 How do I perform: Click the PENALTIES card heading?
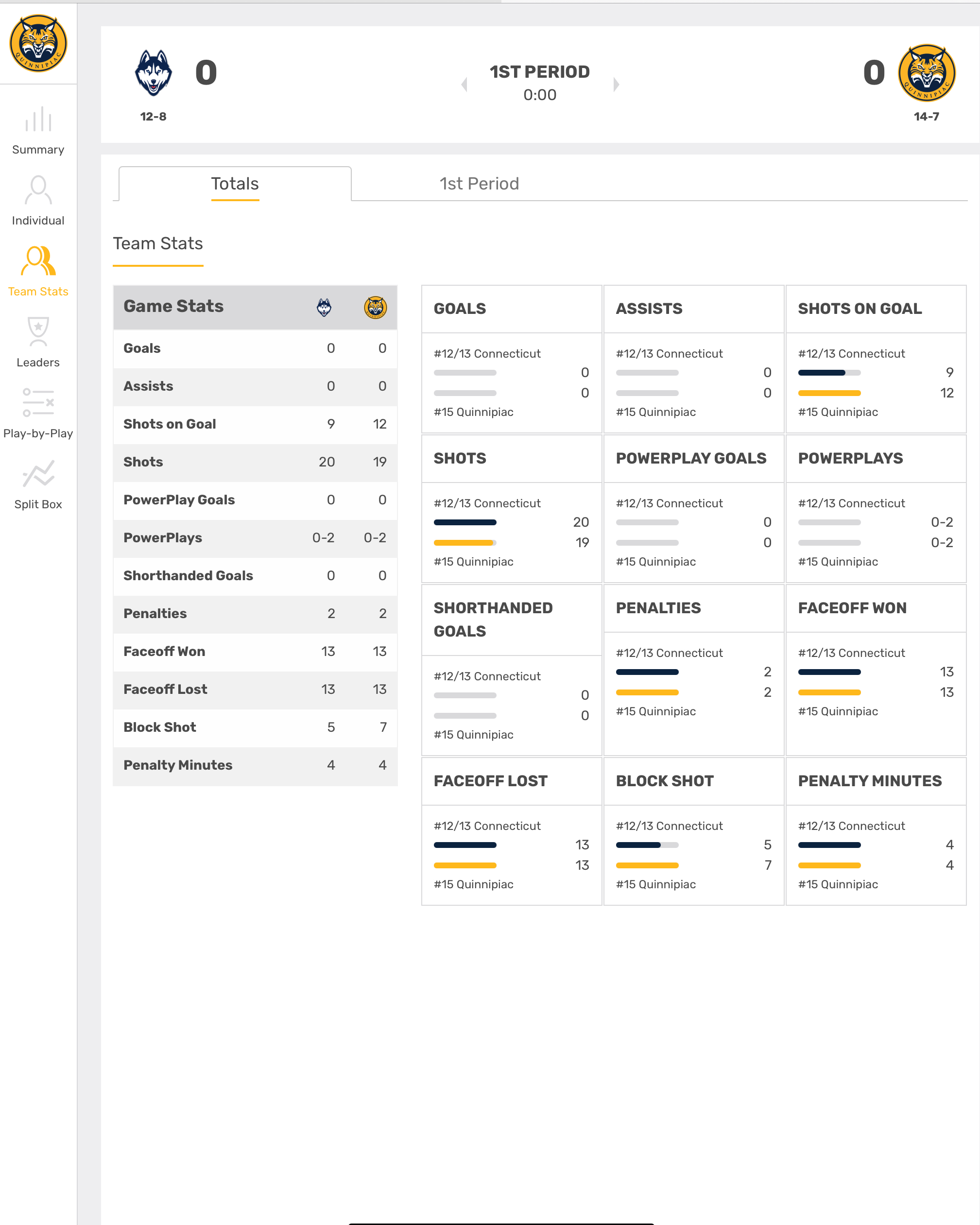(658, 608)
